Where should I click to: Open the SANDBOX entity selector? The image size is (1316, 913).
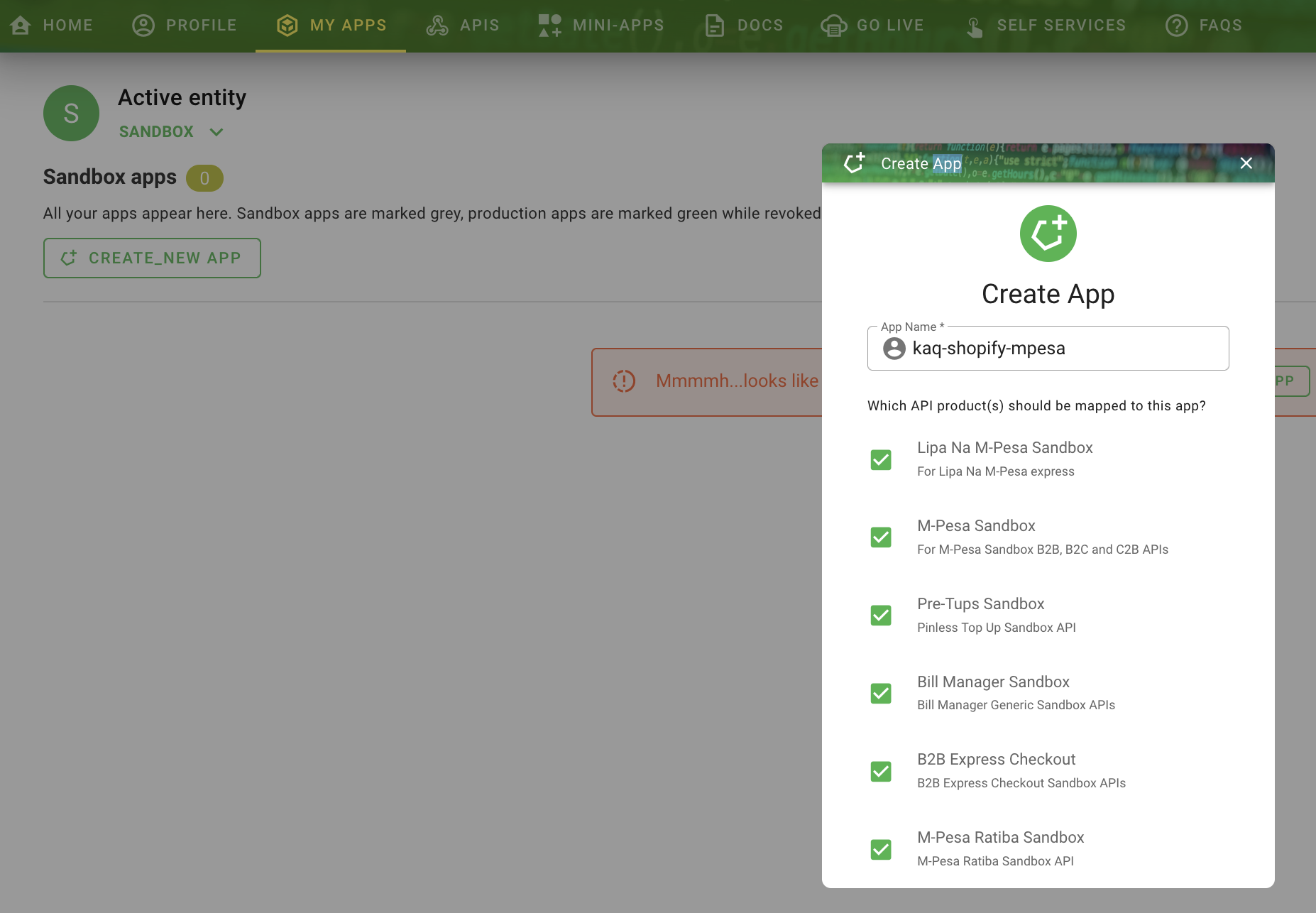coord(172,132)
